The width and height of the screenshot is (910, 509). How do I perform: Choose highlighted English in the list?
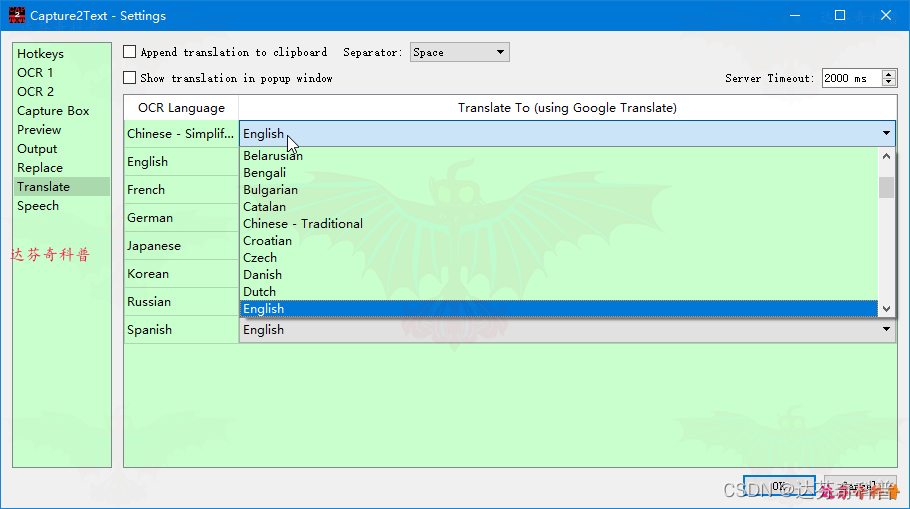coord(559,309)
